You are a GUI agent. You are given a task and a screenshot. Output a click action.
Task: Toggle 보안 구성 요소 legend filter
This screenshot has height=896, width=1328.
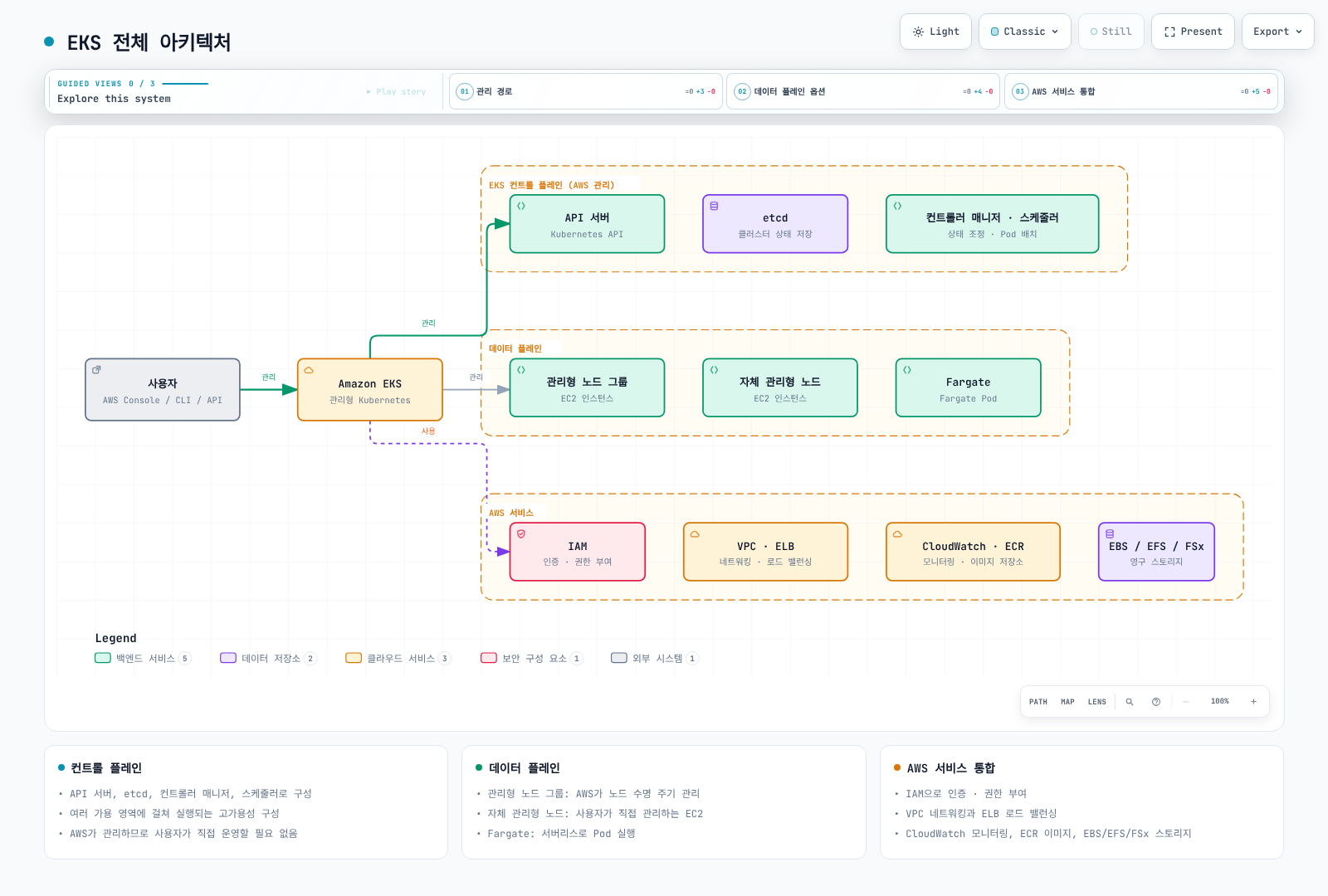[532, 658]
